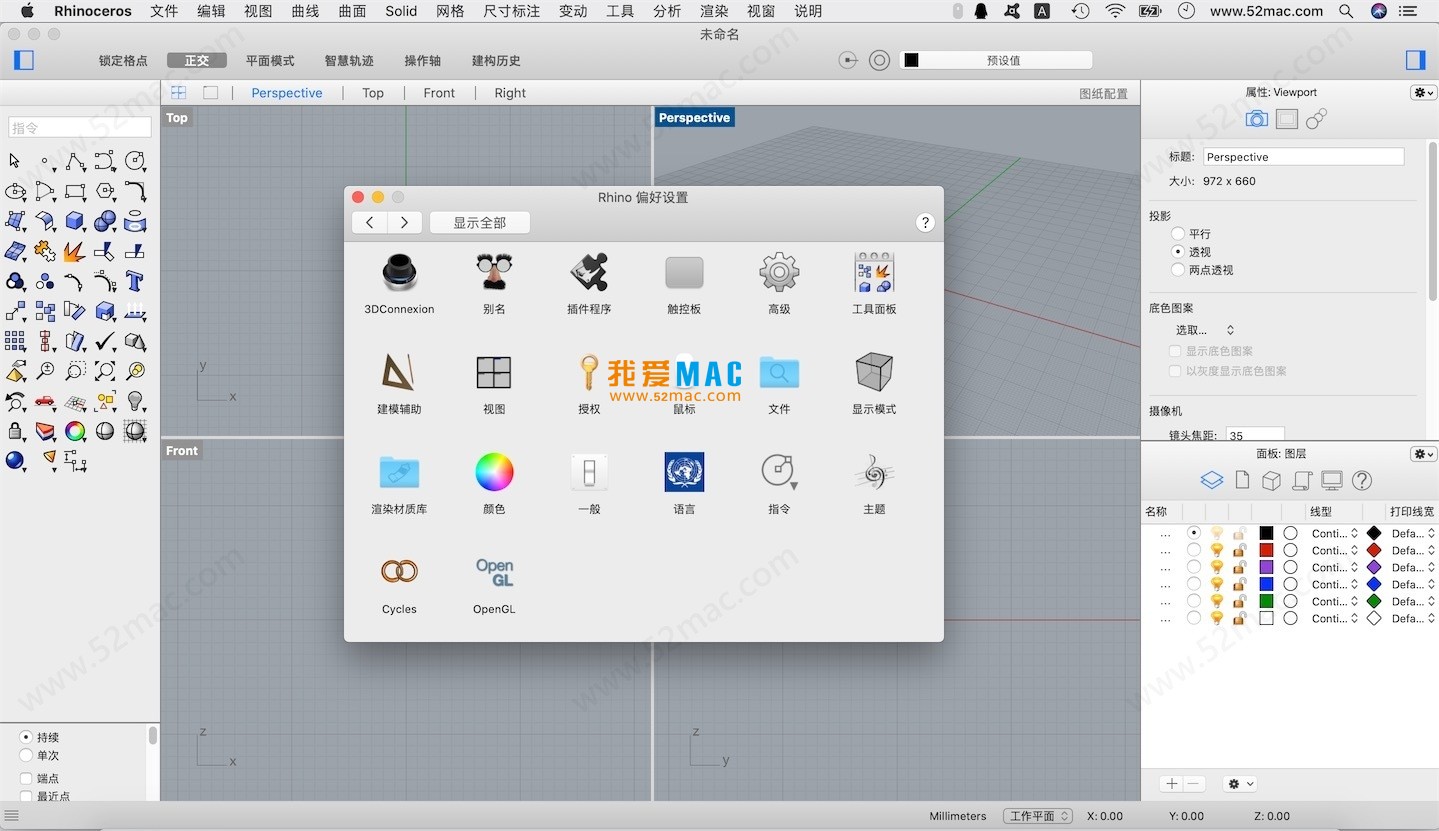Toggle the lock on the green layer
Screen dimensions: 1439x831
pyautogui.click(x=1239, y=601)
